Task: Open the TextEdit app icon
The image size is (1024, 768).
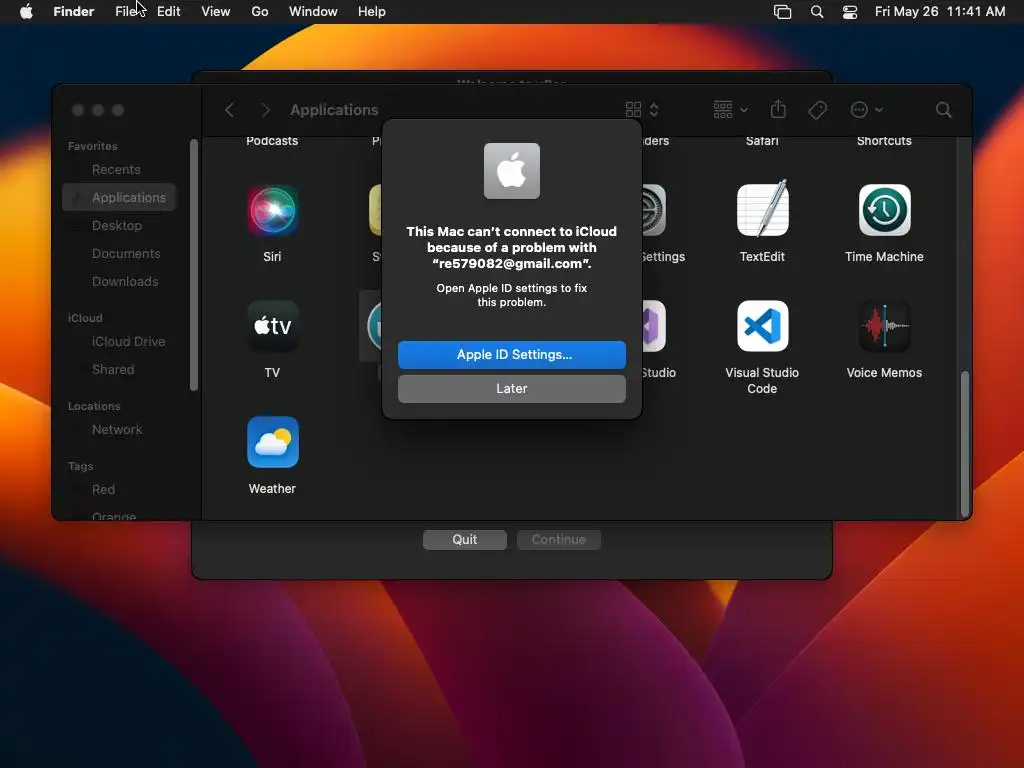Action: (x=762, y=209)
